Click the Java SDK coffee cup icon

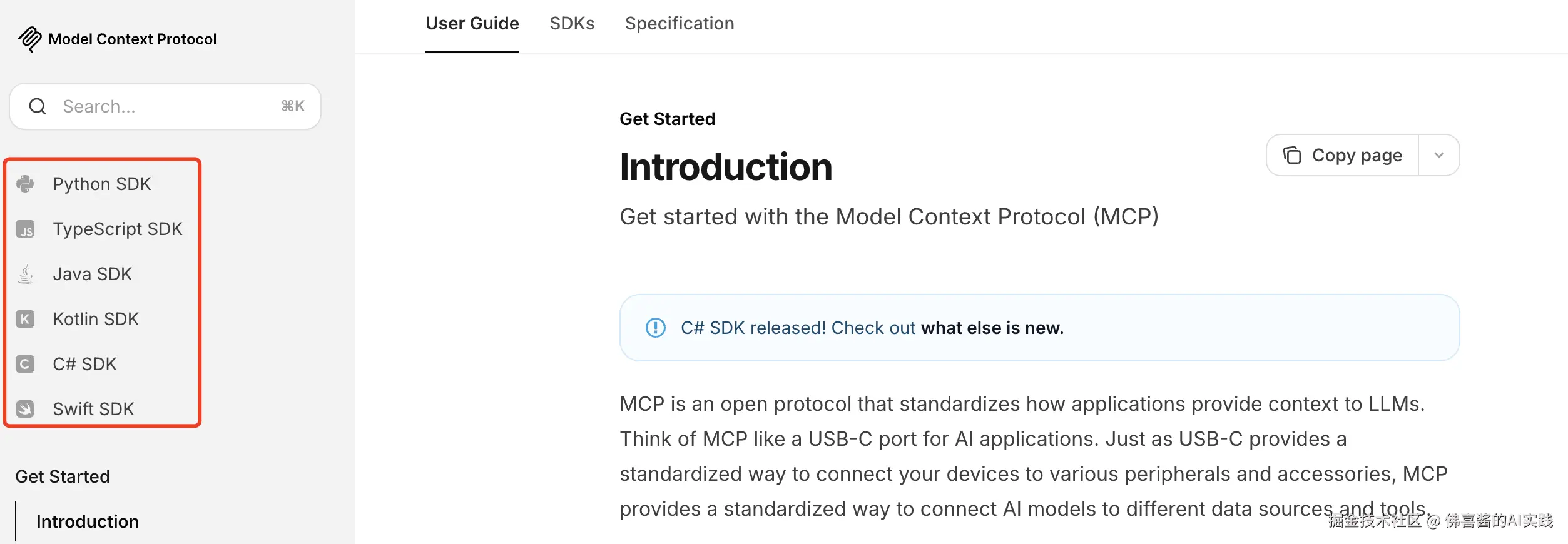[x=25, y=275]
